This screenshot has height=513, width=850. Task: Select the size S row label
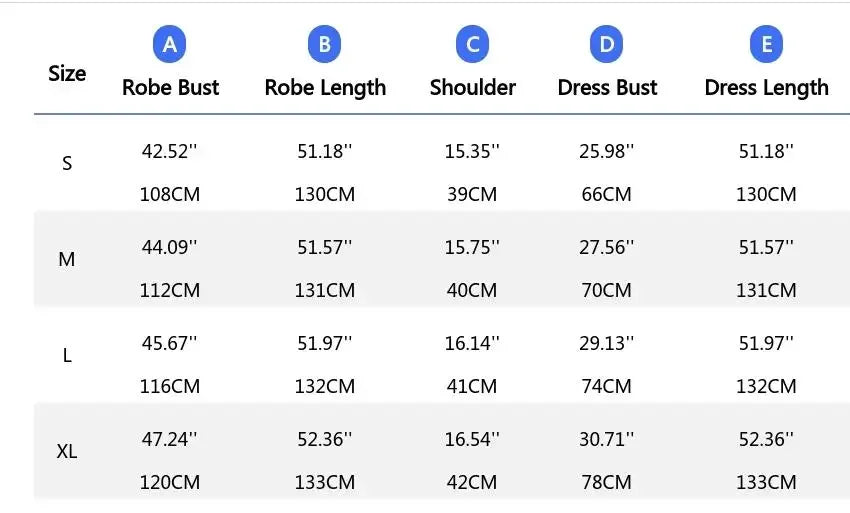[x=67, y=163]
